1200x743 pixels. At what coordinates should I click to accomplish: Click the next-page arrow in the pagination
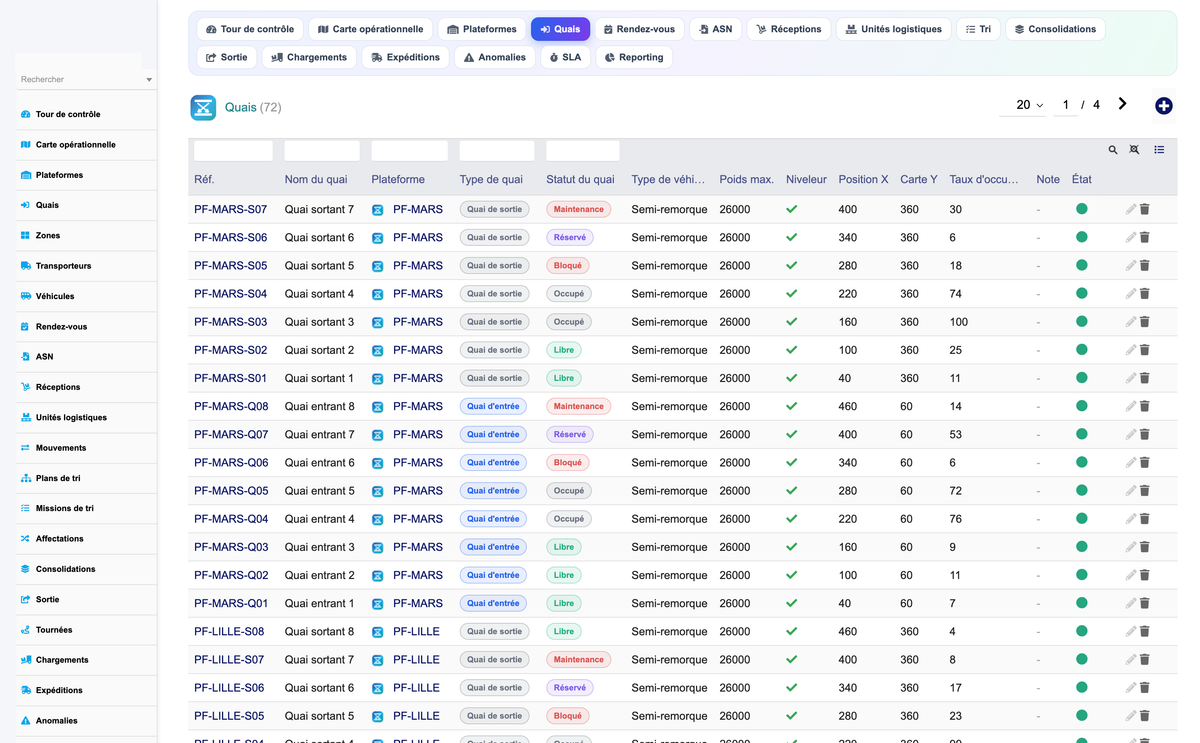[x=1123, y=104]
